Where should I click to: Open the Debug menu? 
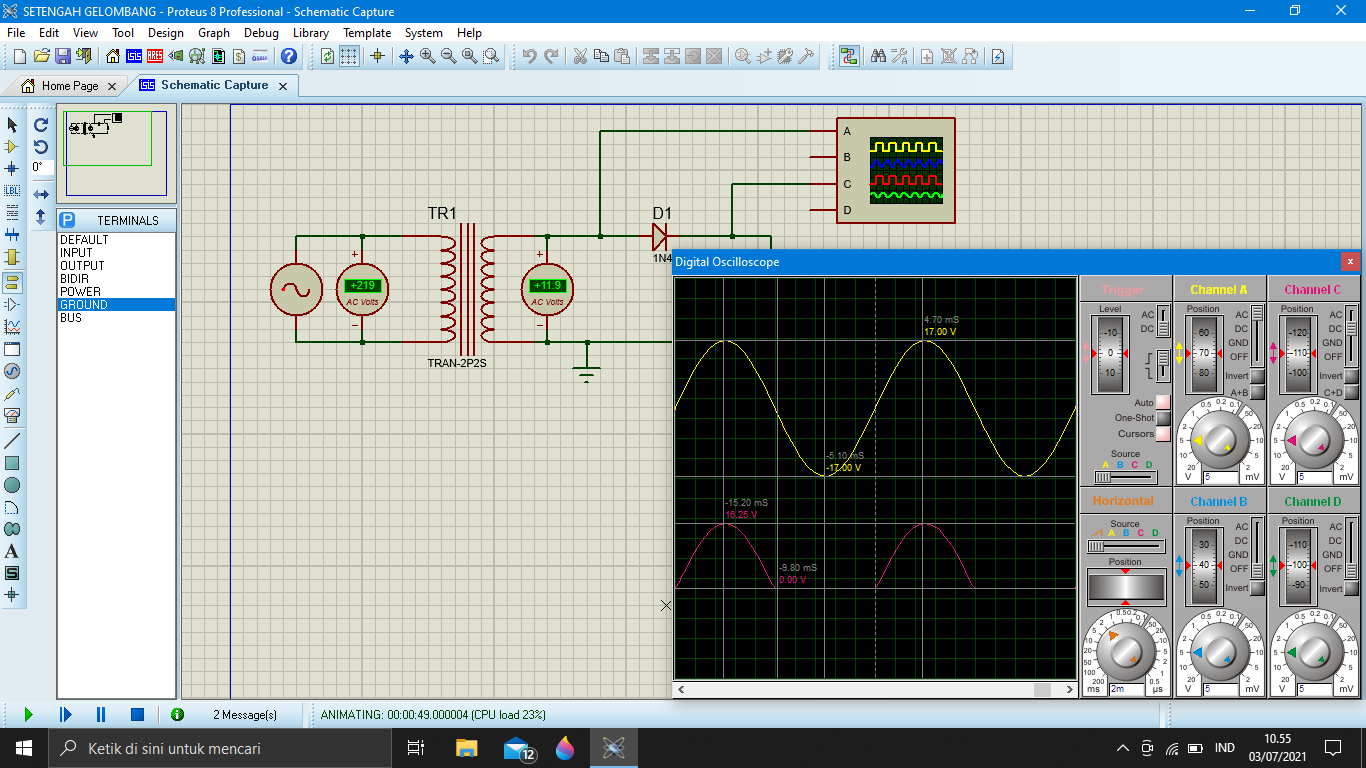click(x=262, y=33)
